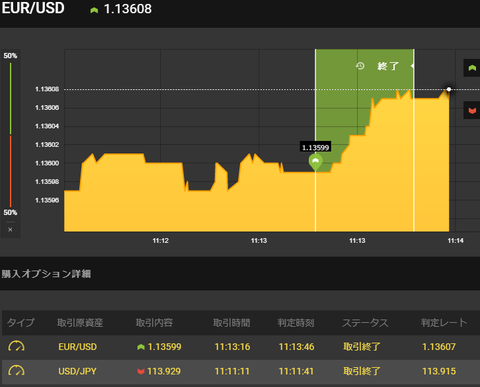This screenshot has height=387, width=480.
Task: Click the 取引内容 column header
Action: click(x=154, y=322)
